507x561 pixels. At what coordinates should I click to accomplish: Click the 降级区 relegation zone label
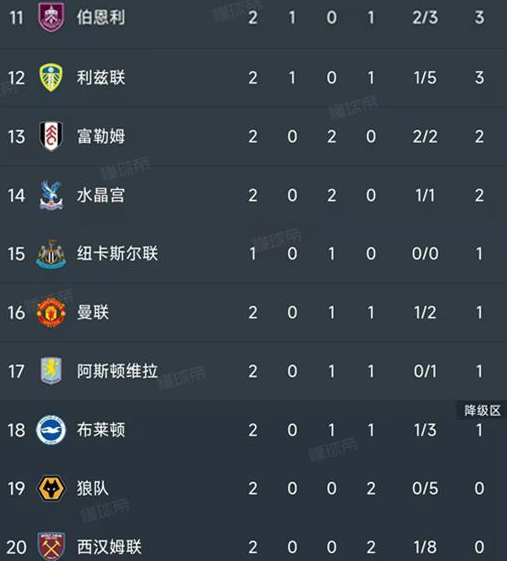click(482, 410)
